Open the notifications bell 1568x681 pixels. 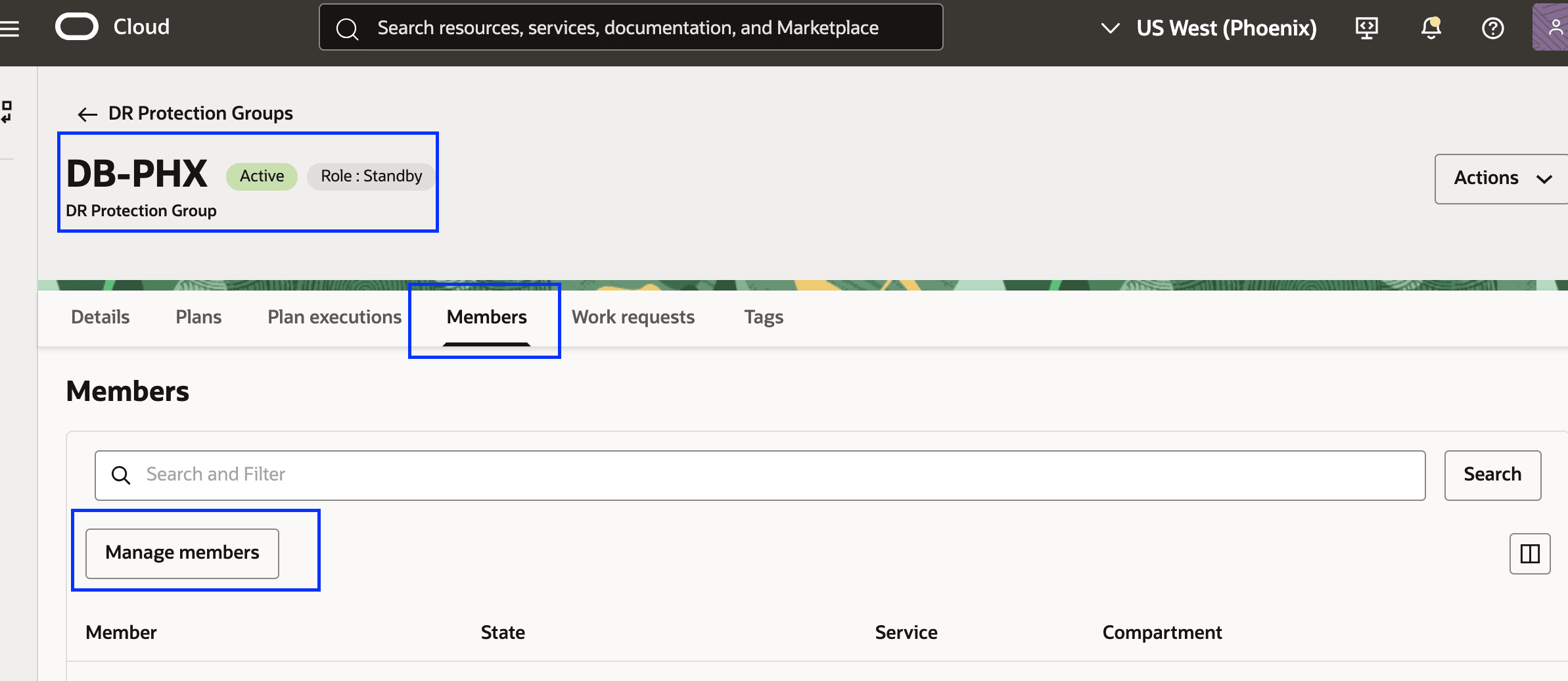pyautogui.click(x=1431, y=28)
